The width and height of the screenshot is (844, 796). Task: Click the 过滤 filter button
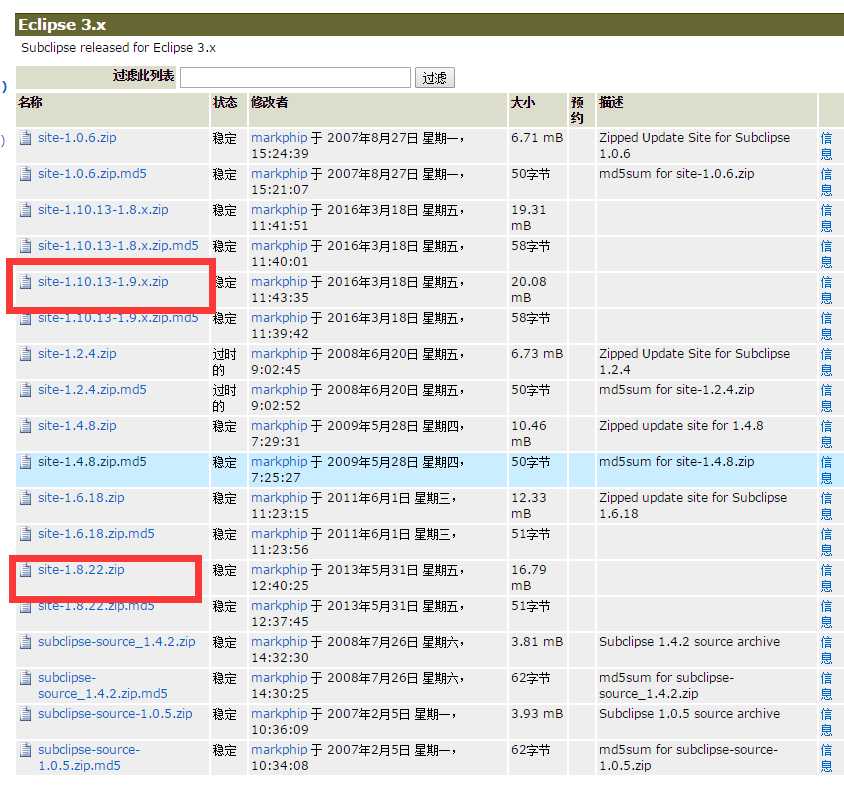pyautogui.click(x=434, y=78)
